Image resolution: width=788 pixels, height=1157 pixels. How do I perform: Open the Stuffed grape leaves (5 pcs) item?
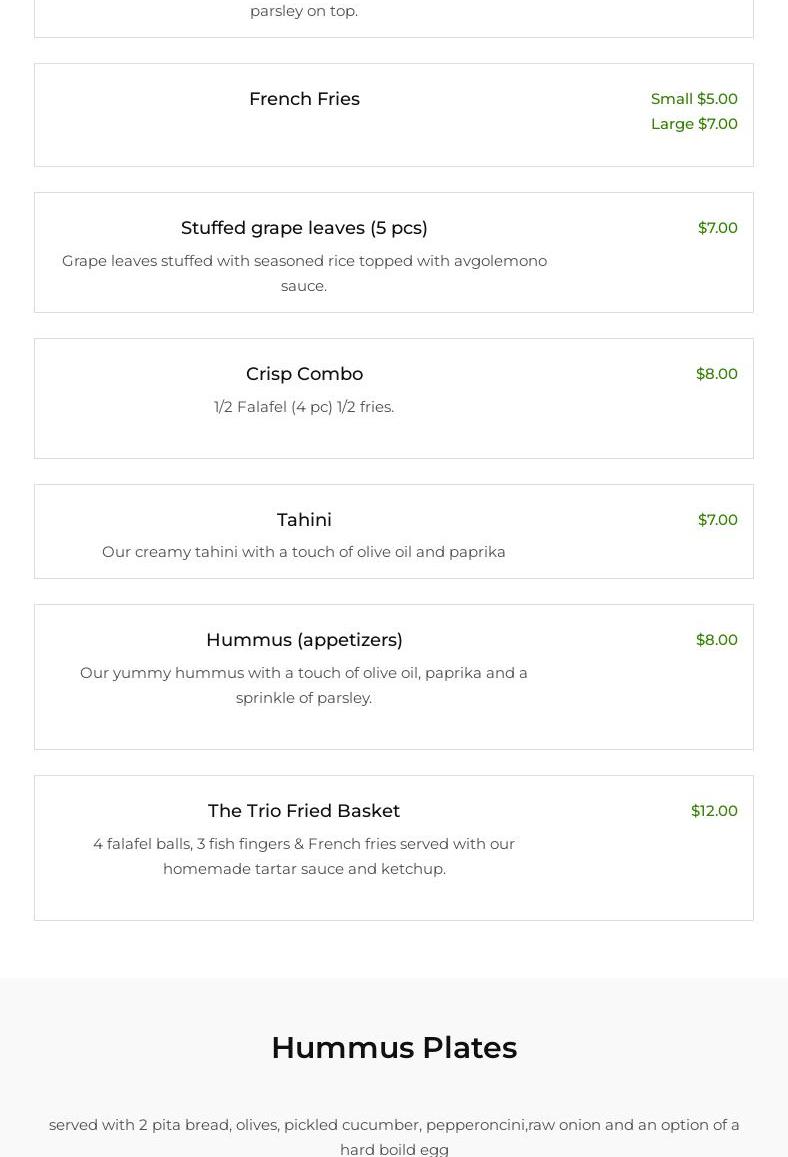coord(304,228)
